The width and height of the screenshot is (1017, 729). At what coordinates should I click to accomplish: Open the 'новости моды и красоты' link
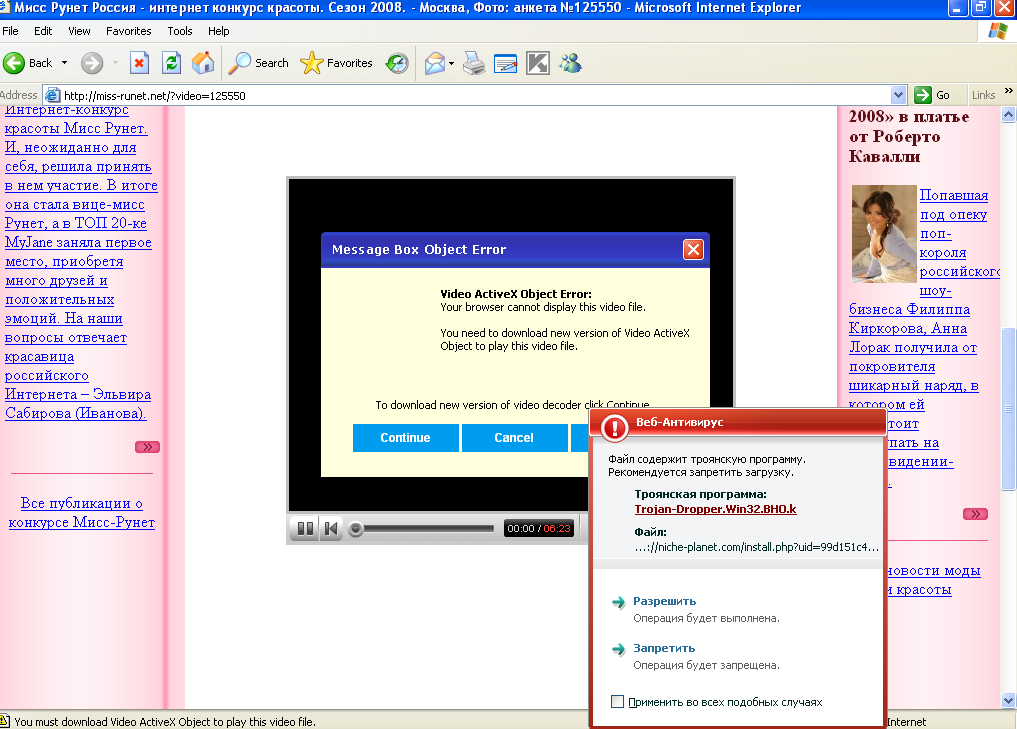pyautogui.click(x=933, y=580)
